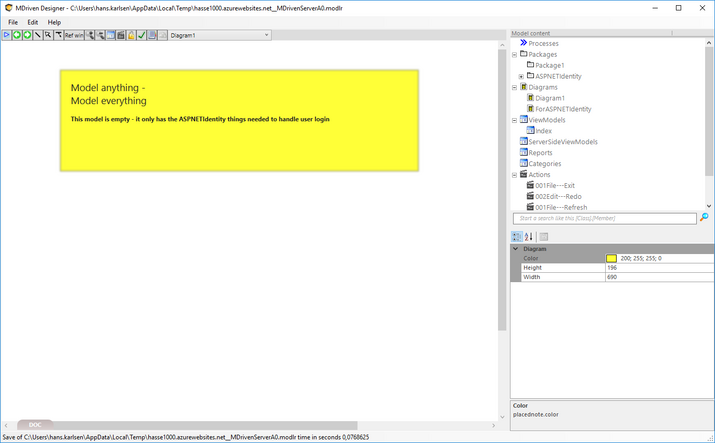Image resolution: width=715 pixels, height=443 pixels.
Task: Collapse the Diagram property category
Action: pyautogui.click(x=516, y=248)
